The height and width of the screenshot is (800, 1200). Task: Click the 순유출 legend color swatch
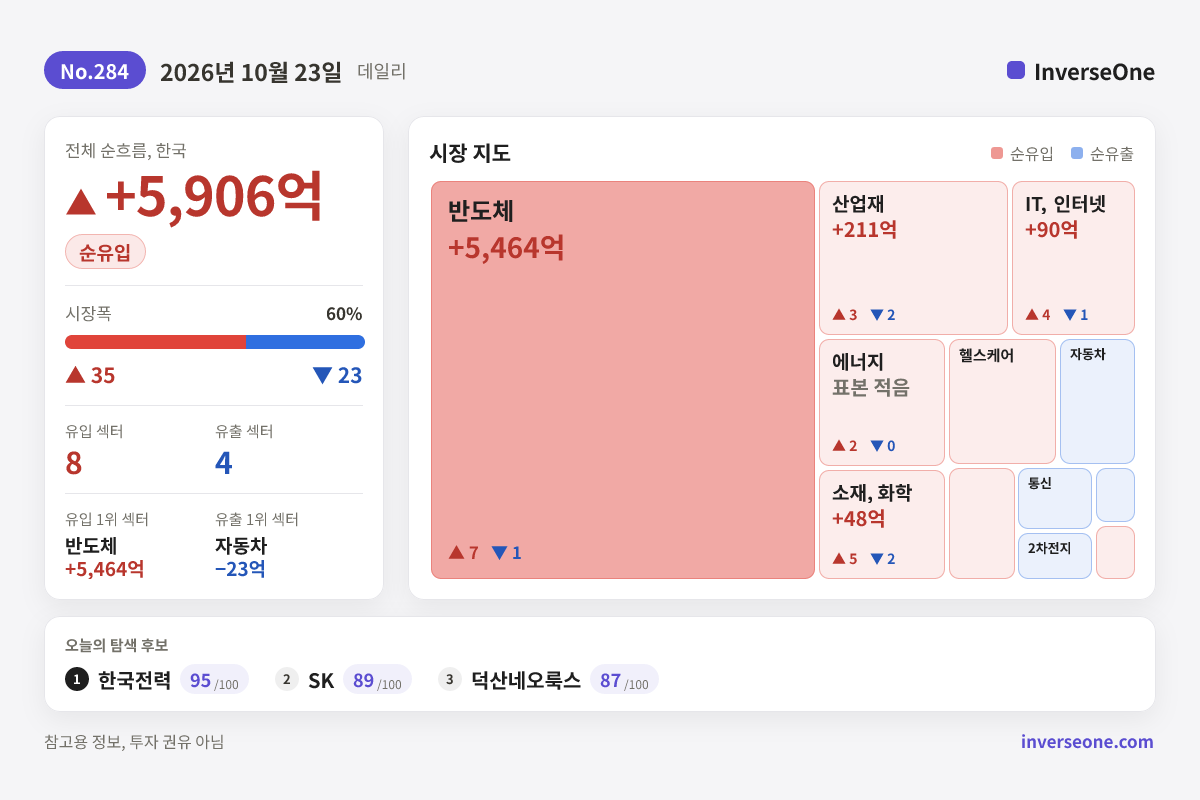pos(1076,154)
